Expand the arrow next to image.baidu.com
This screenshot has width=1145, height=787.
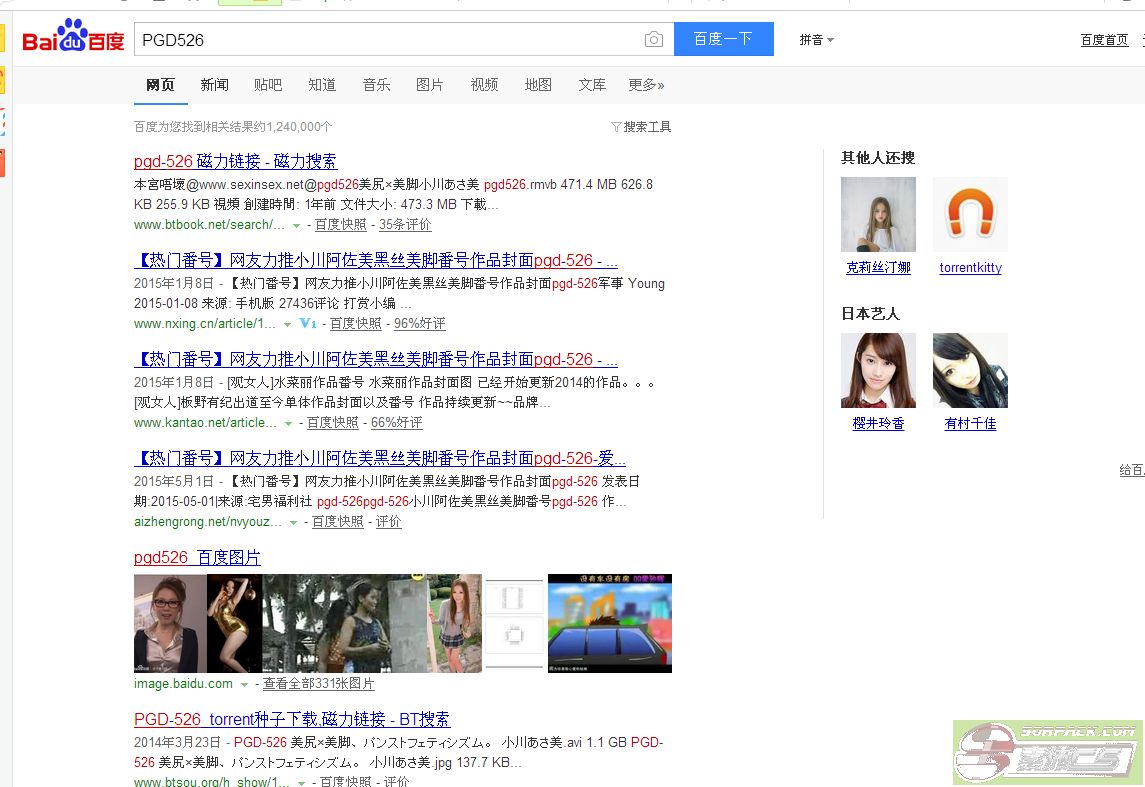pyautogui.click(x=245, y=685)
